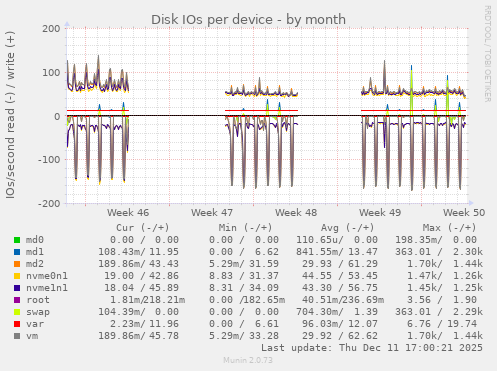Click the '200' y-axis label
The width and height of the screenshot is (497, 371).
pos(51,29)
